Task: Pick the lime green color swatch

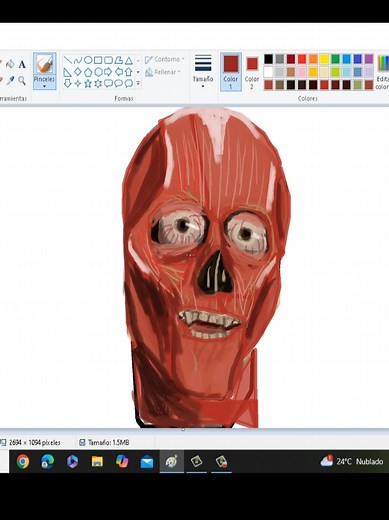Action: pyautogui.click(x=335, y=72)
